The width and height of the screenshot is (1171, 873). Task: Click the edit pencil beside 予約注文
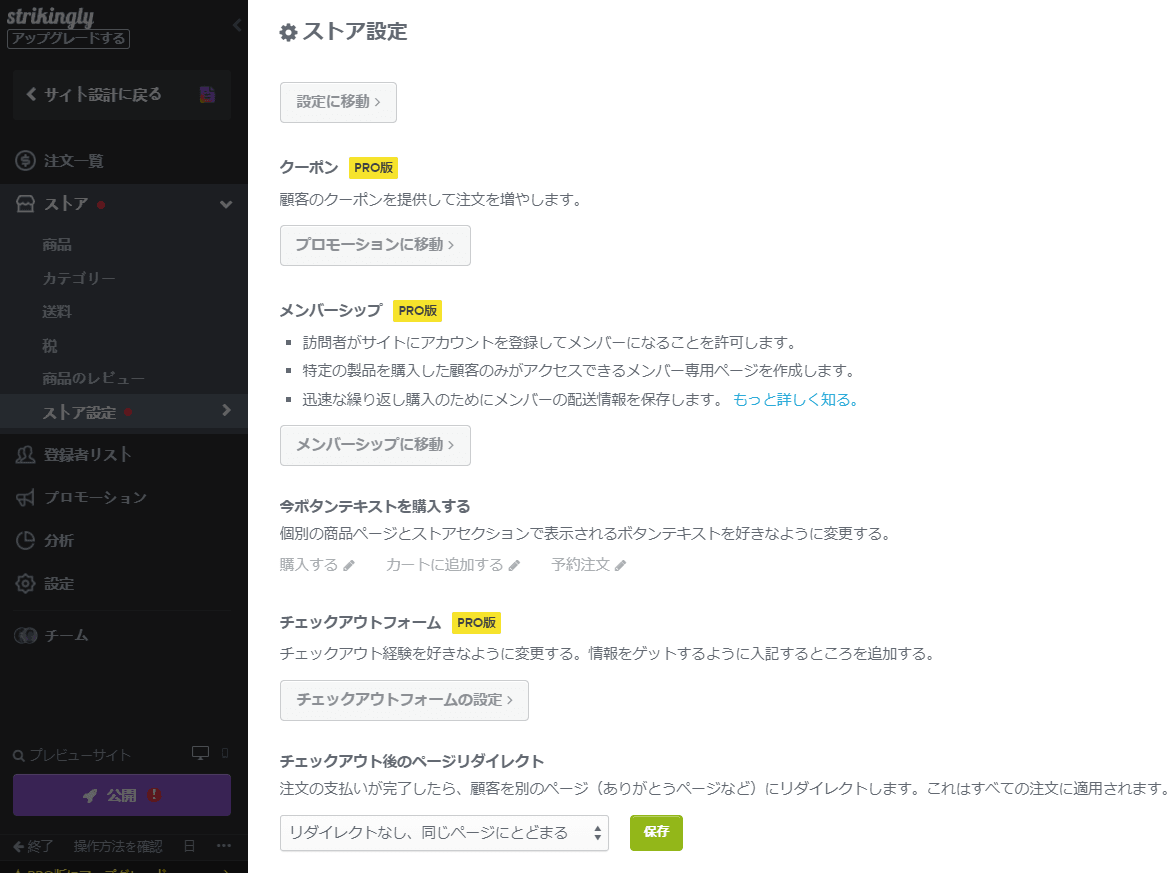tap(621, 564)
